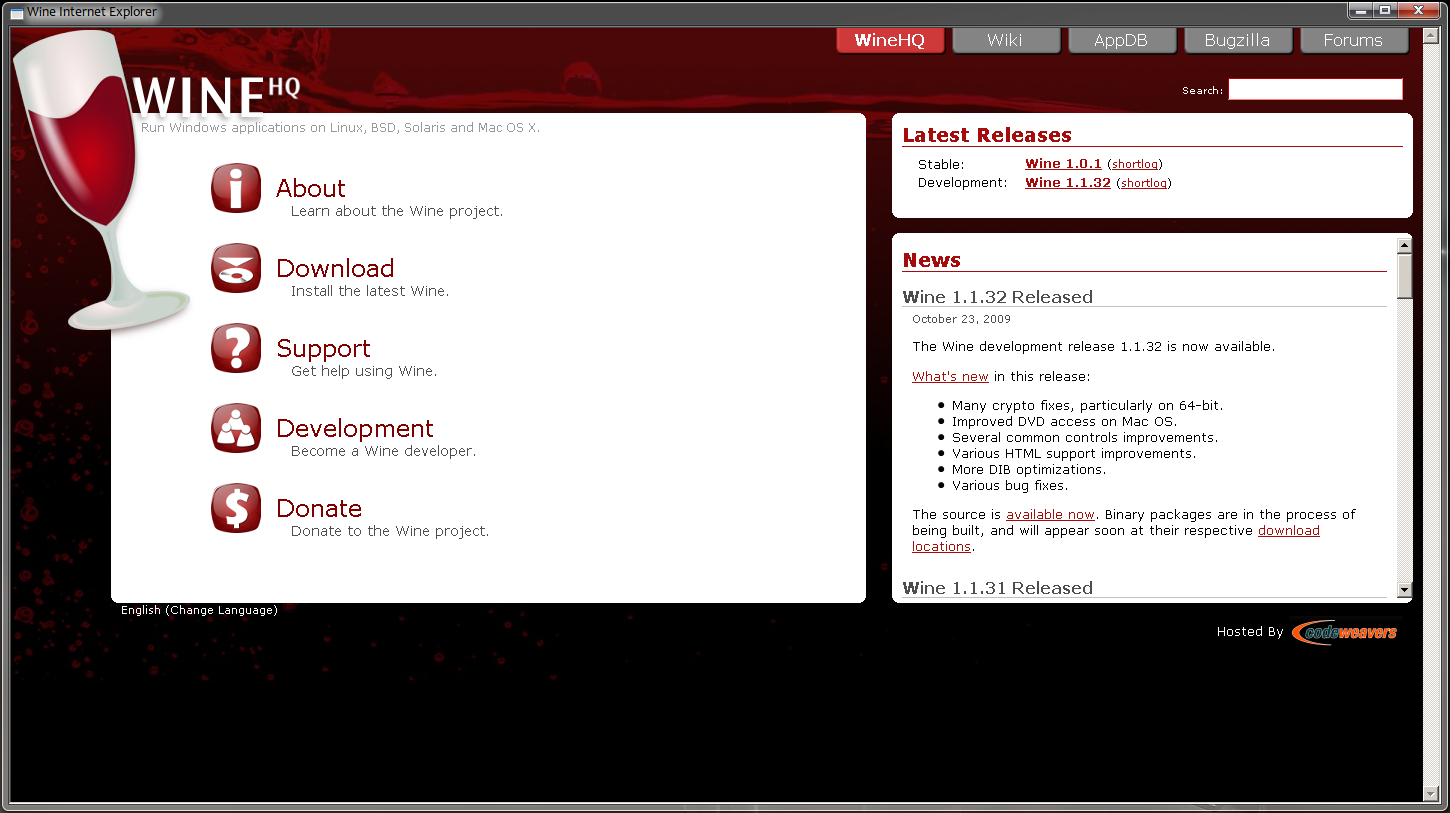
Task: Open the About heading link
Action: pyautogui.click(x=311, y=188)
